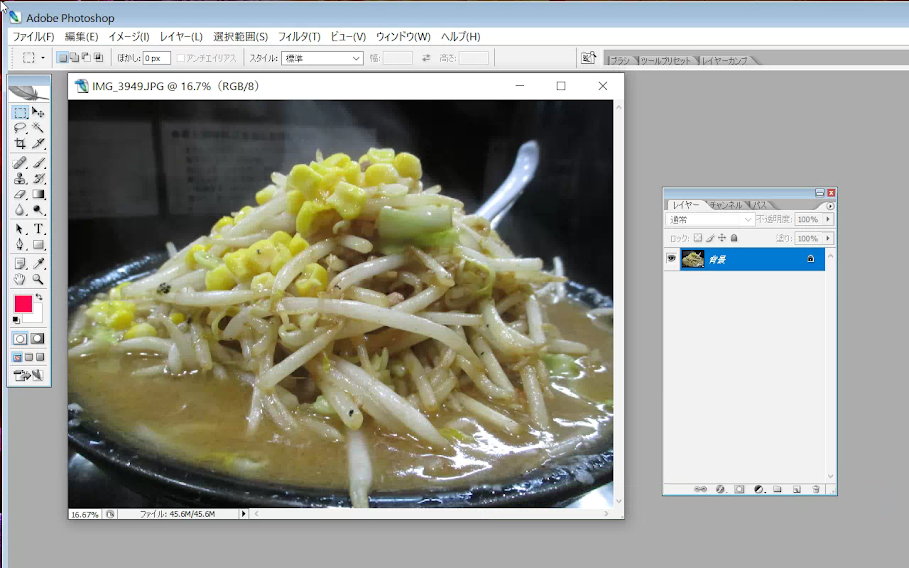Toggle the アンチエイリアス checkbox
The width and height of the screenshot is (909, 568).
[180, 58]
